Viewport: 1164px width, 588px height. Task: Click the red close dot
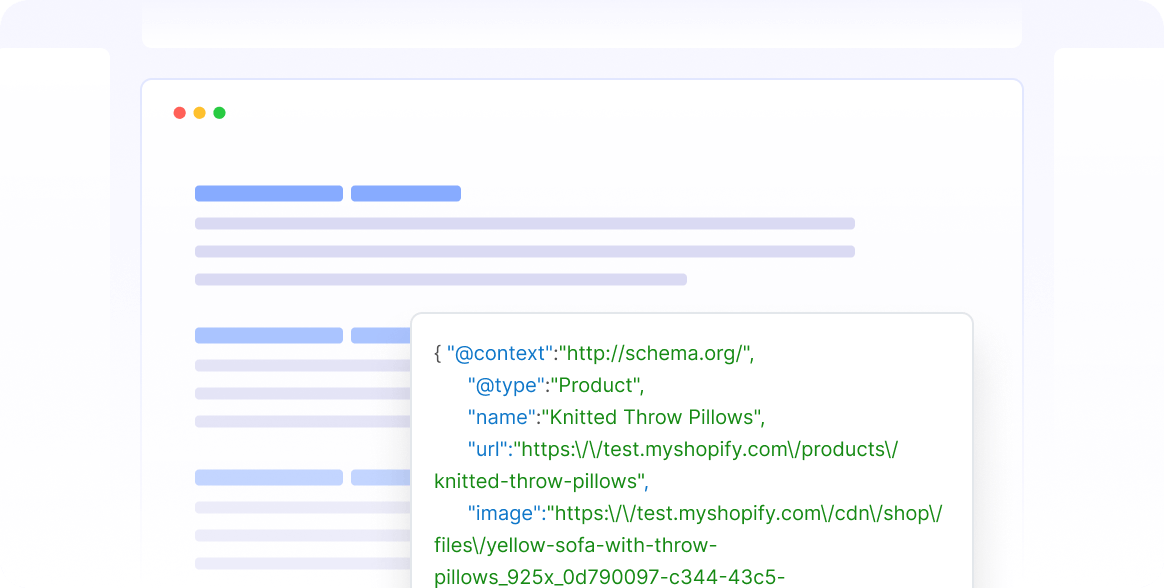(x=180, y=113)
